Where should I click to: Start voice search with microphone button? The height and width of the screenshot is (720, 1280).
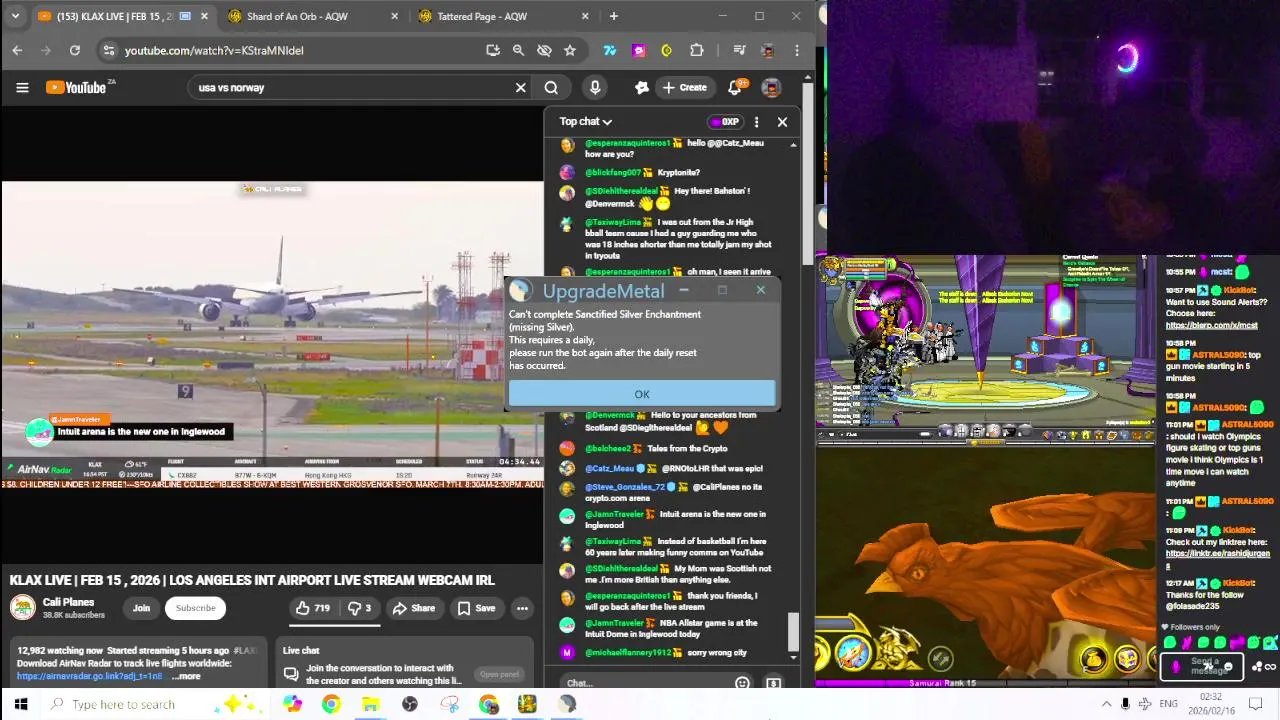(595, 88)
